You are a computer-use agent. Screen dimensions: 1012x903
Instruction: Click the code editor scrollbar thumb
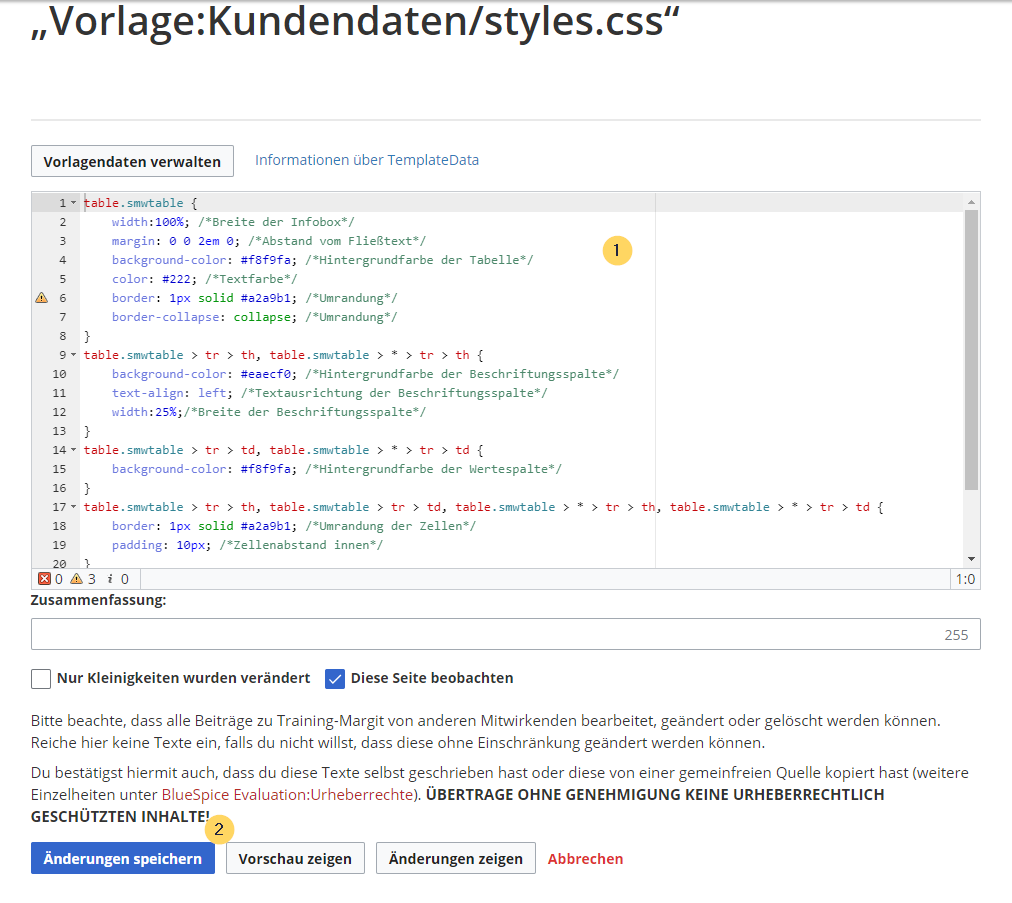pyautogui.click(x=971, y=350)
